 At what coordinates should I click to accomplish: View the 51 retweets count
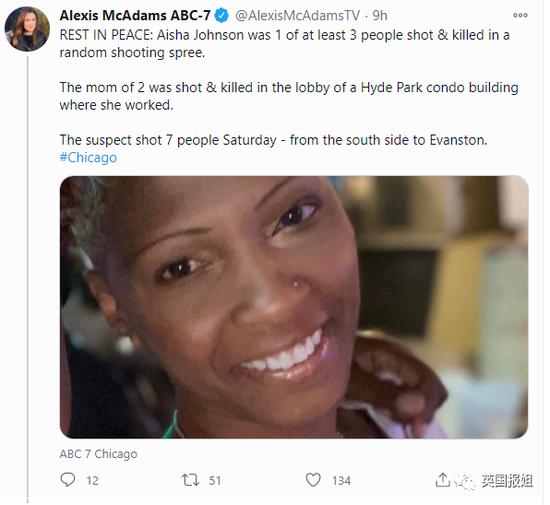pyautogui.click(x=215, y=480)
